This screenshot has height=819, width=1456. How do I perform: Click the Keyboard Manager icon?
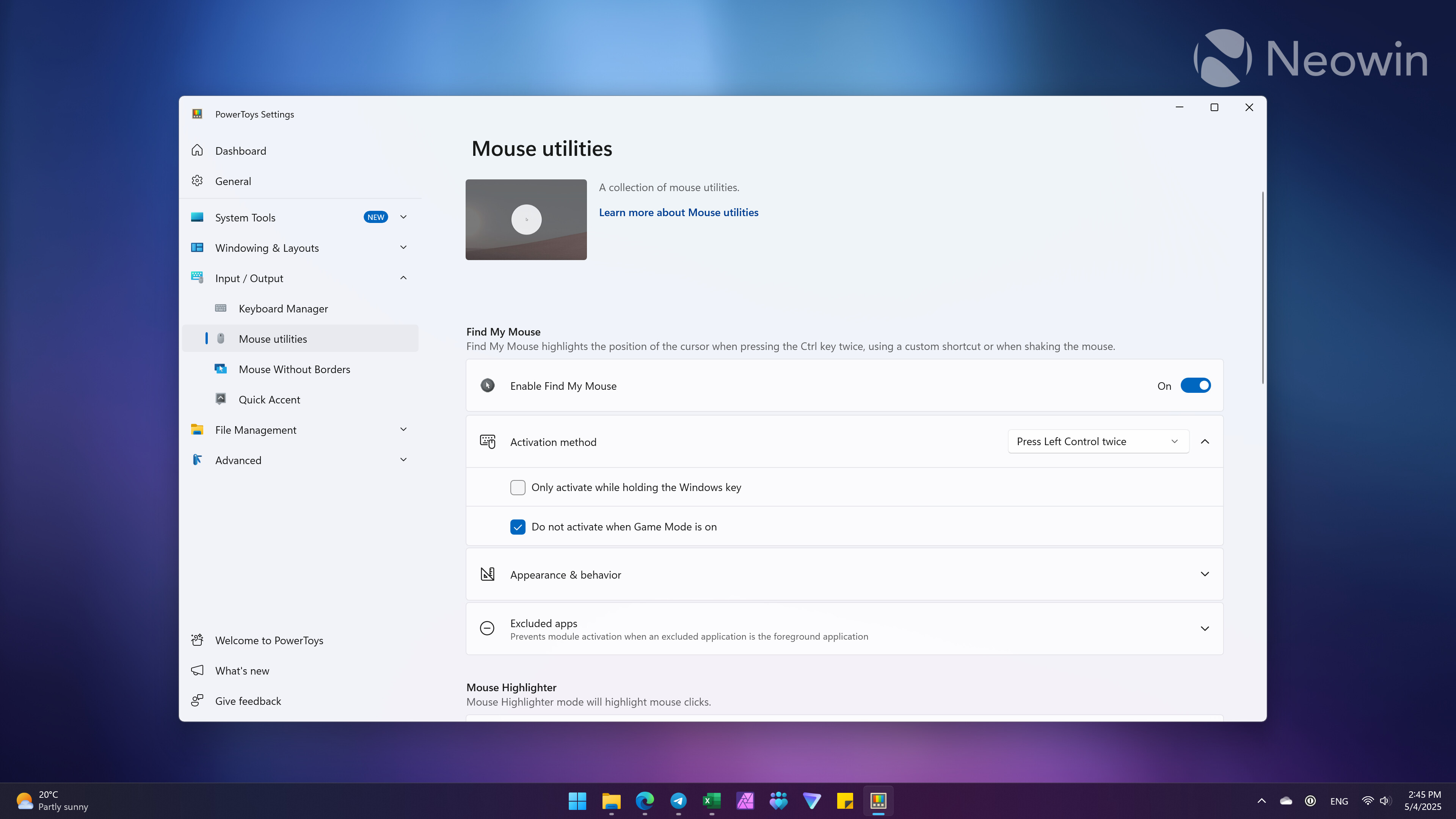click(220, 308)
